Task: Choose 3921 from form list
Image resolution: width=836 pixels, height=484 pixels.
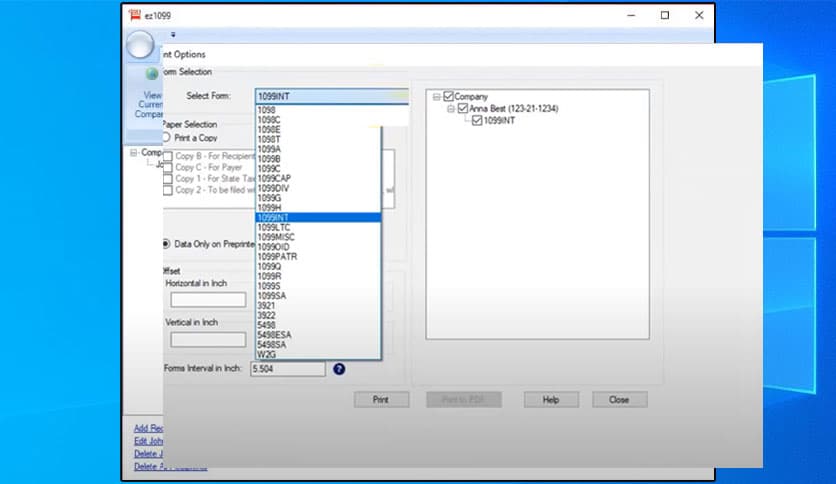Action: coord(318,305)
